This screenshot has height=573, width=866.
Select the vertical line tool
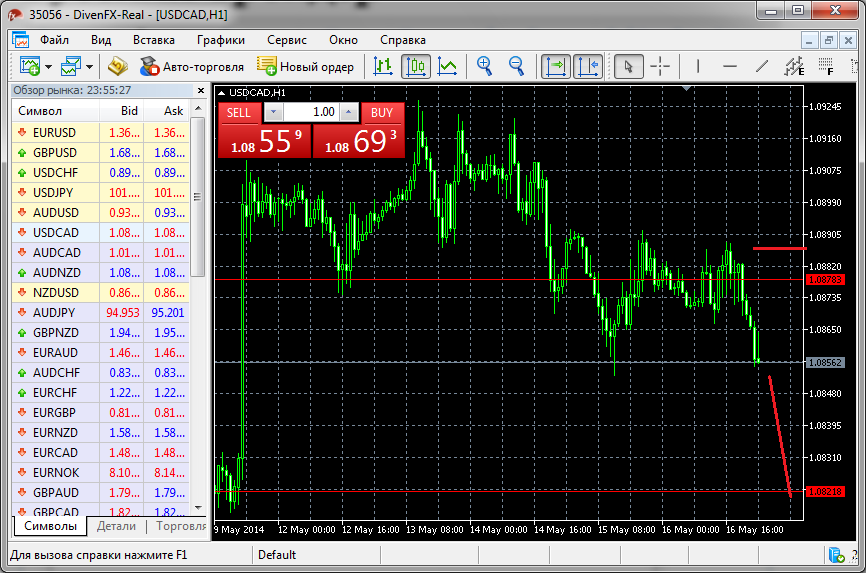(698, 66)
